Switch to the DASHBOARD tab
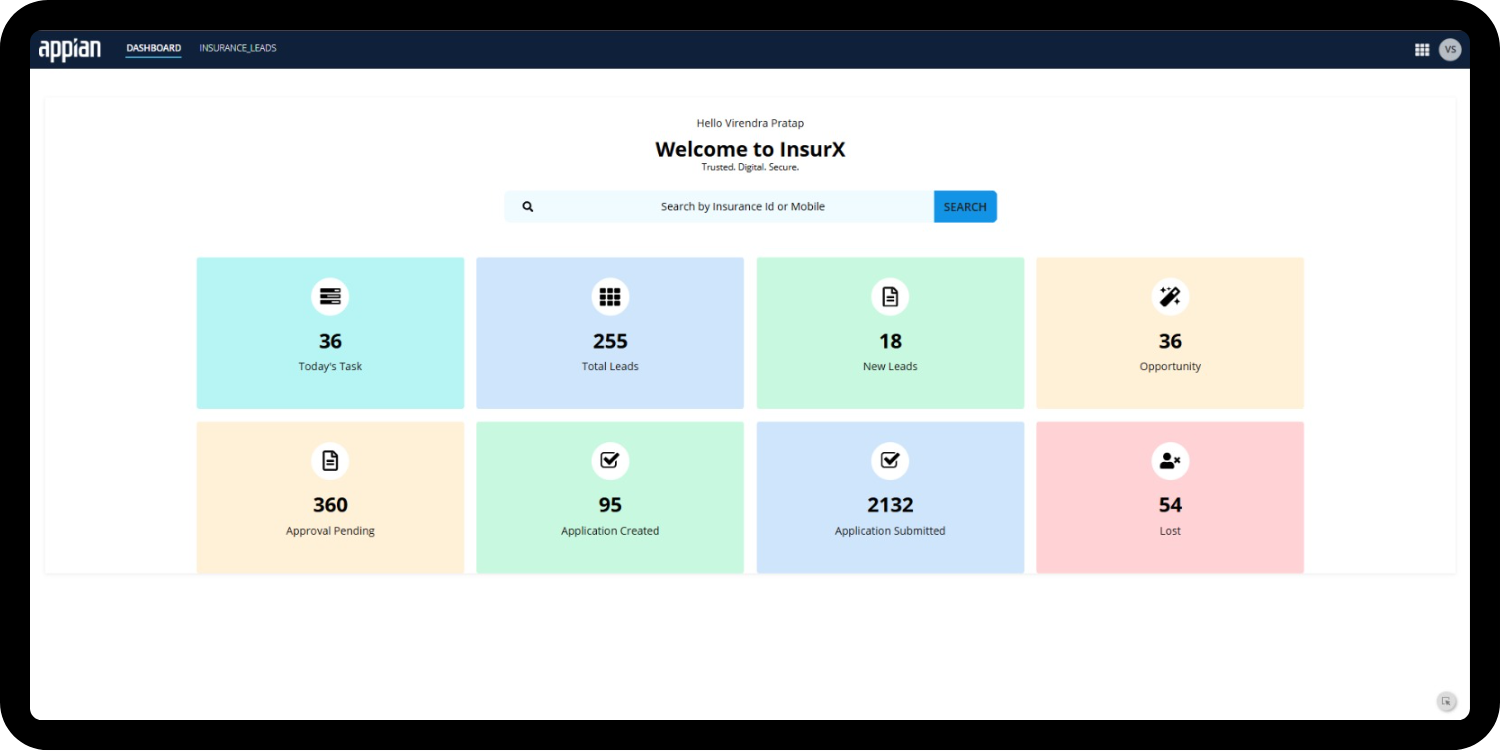Viewport: 1500px width, 753px height. 154,48
